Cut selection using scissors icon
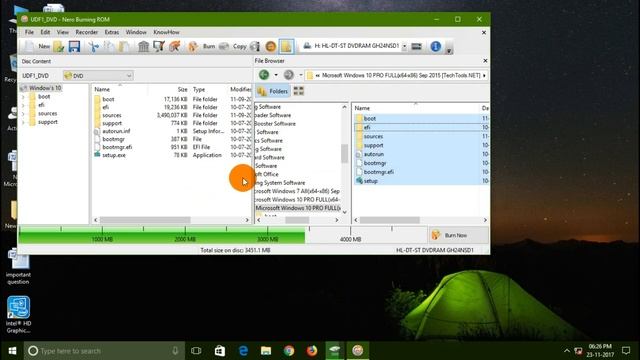Screen dimensions: 640x360 tap(93, 47)
